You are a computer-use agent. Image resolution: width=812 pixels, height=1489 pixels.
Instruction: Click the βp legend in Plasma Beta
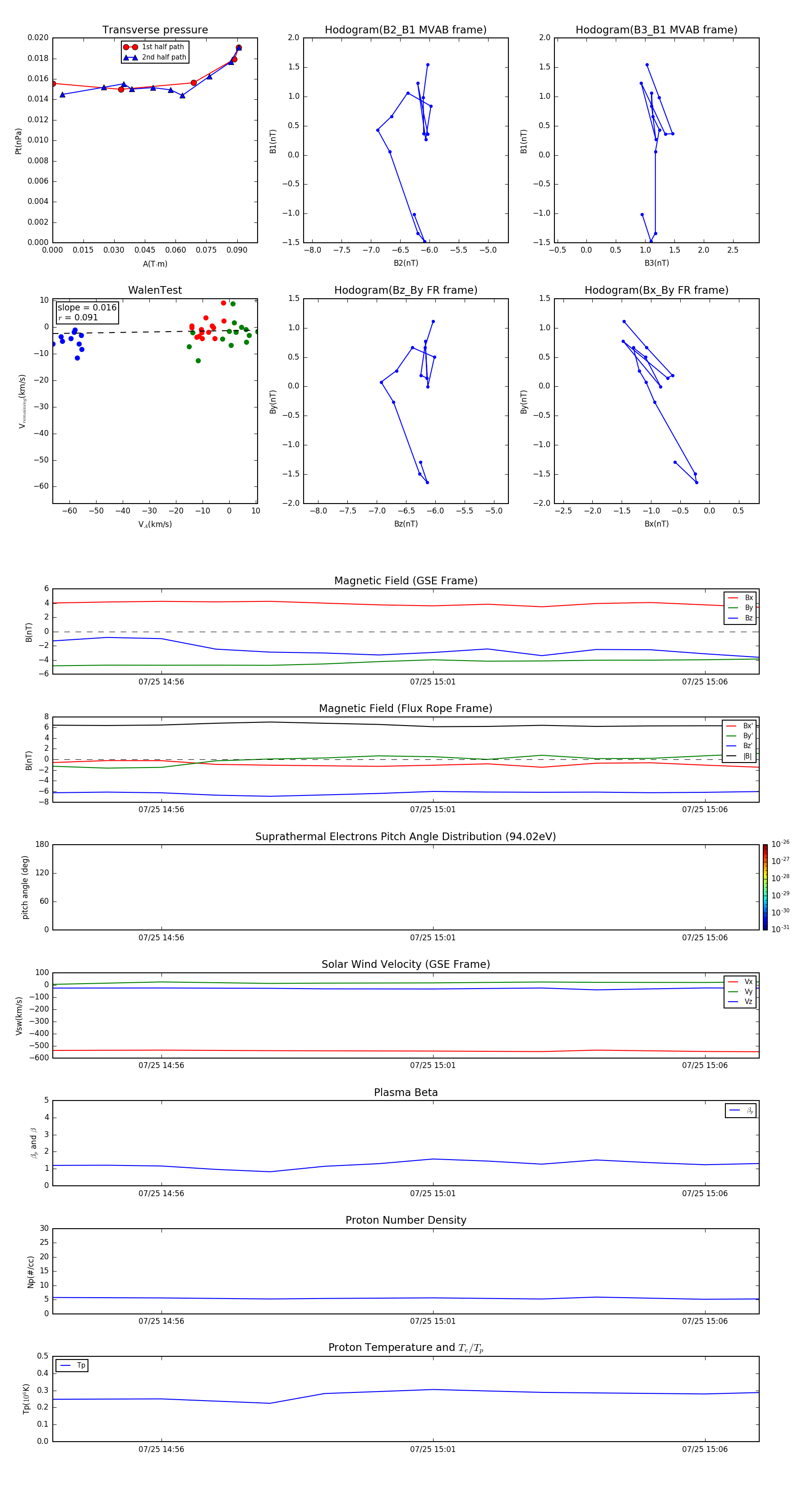(x=740, y=1110)
